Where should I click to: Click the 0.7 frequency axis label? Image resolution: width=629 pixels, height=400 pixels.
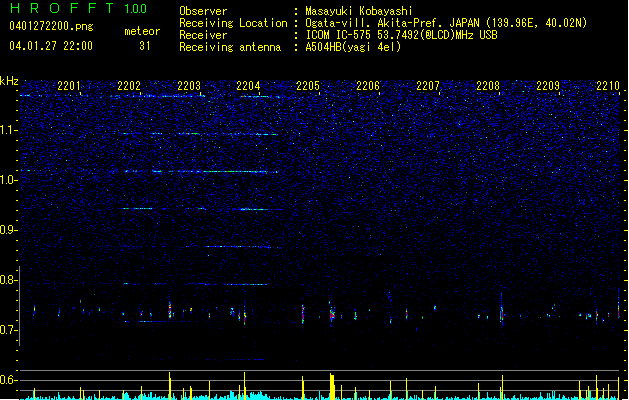pyautogui.click(x=9, y=330)
